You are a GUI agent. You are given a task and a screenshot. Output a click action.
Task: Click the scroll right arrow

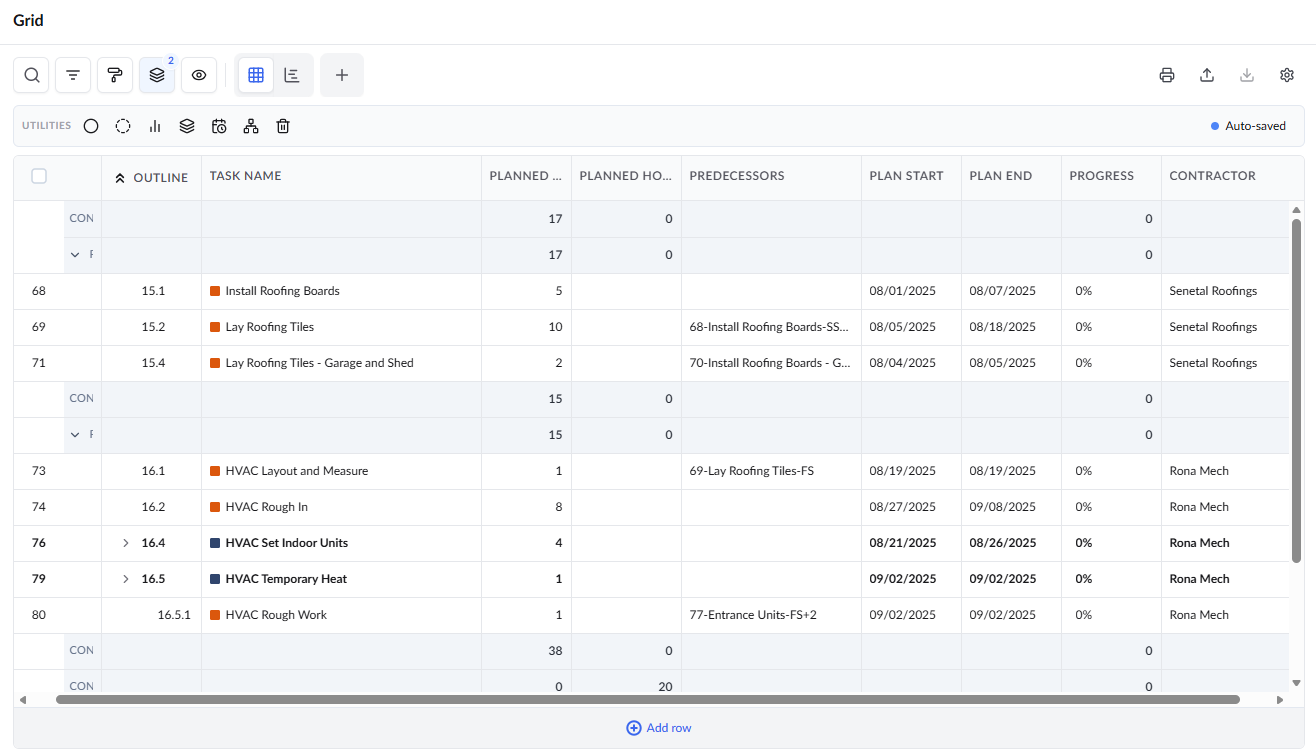(x=1280, y=700)
